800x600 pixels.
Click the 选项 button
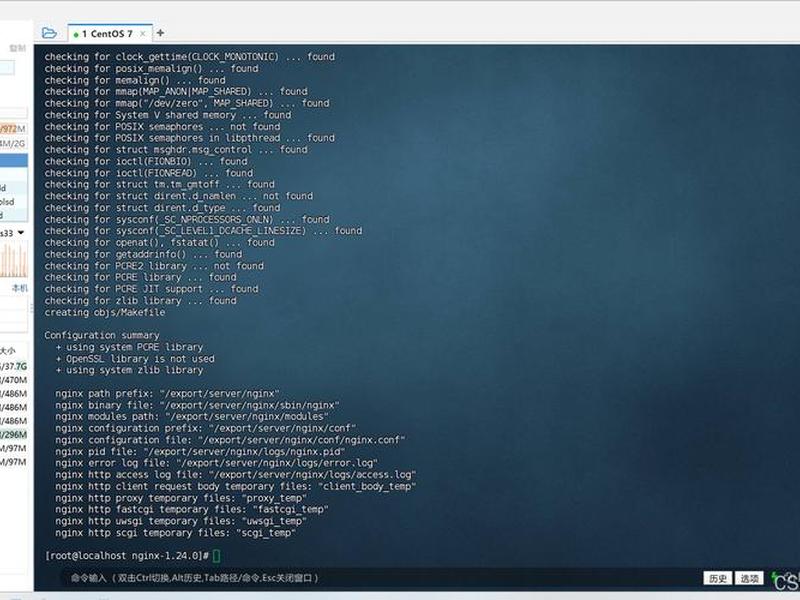point(749,578)
